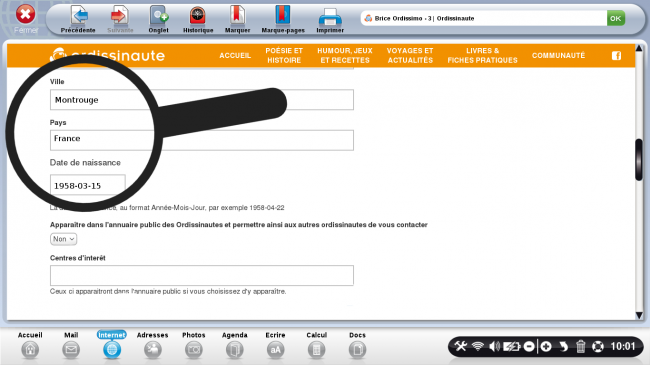Image resolution: width=650 pixels, height=365 pixels.
Task: Expand the Non annuaire dropdown
Action: [63, 239]
